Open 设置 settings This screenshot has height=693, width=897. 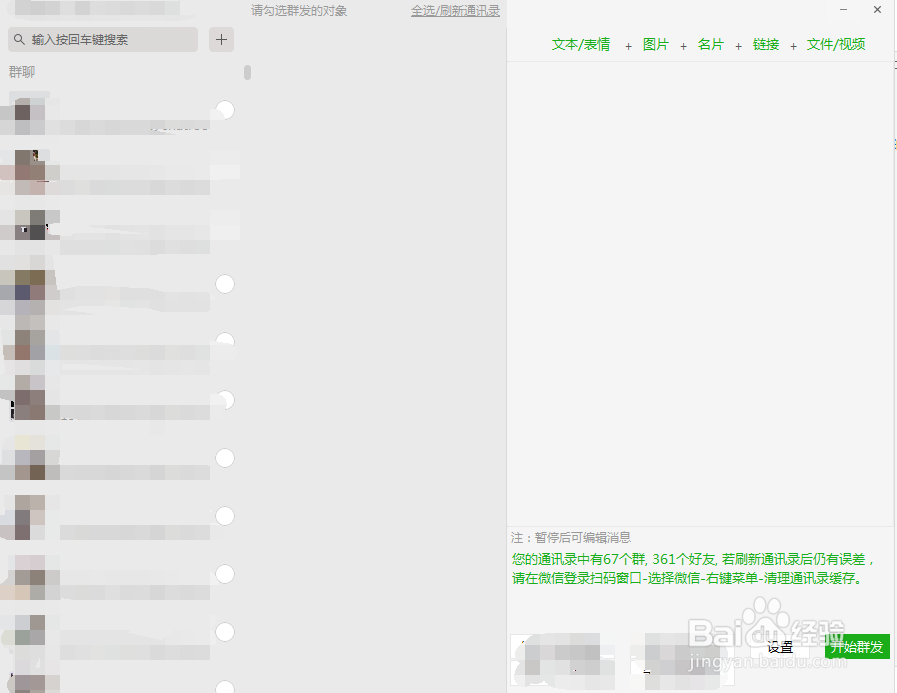click(x=779, y=647)
